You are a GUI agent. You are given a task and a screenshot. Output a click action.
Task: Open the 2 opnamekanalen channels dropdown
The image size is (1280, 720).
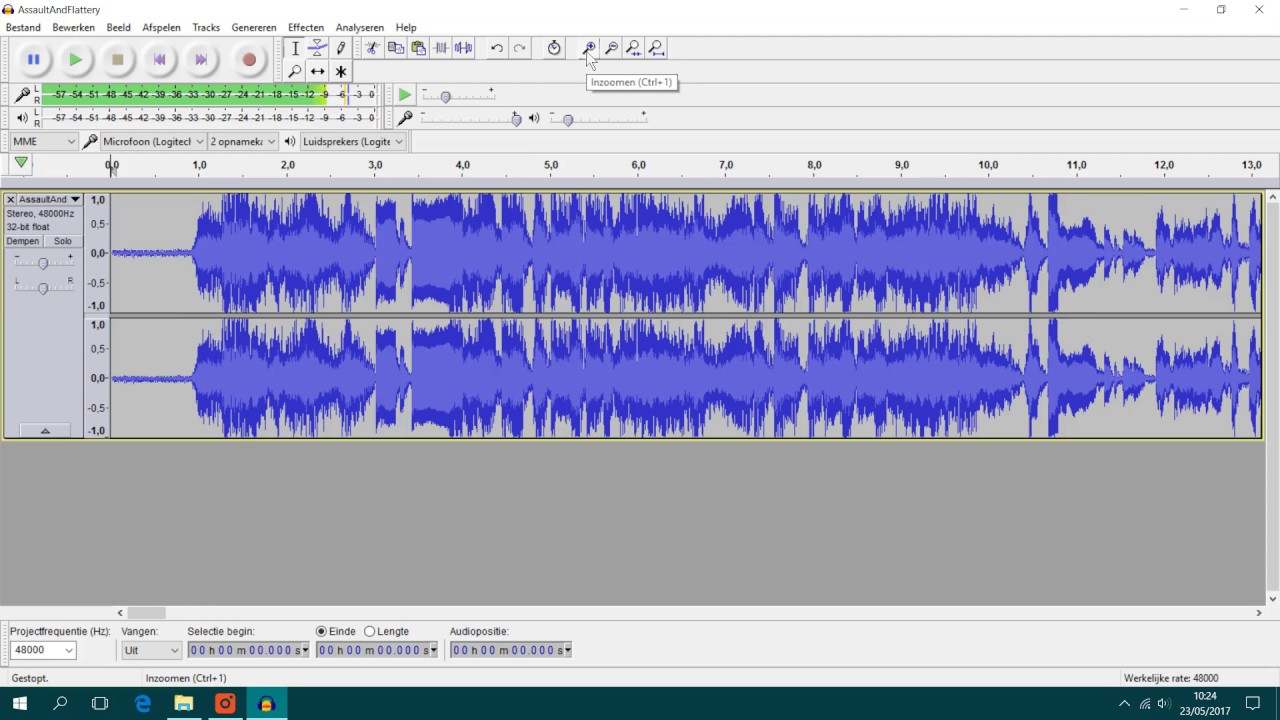coord(242,141)
